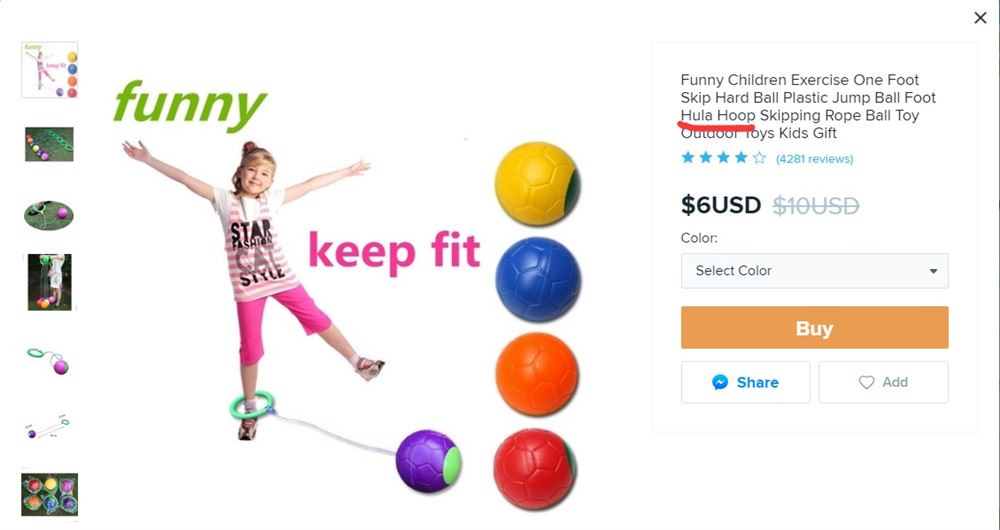Select the first thumbnail with girl jumping
This screenshot has width=1000, height=530.
click(50, 70)
